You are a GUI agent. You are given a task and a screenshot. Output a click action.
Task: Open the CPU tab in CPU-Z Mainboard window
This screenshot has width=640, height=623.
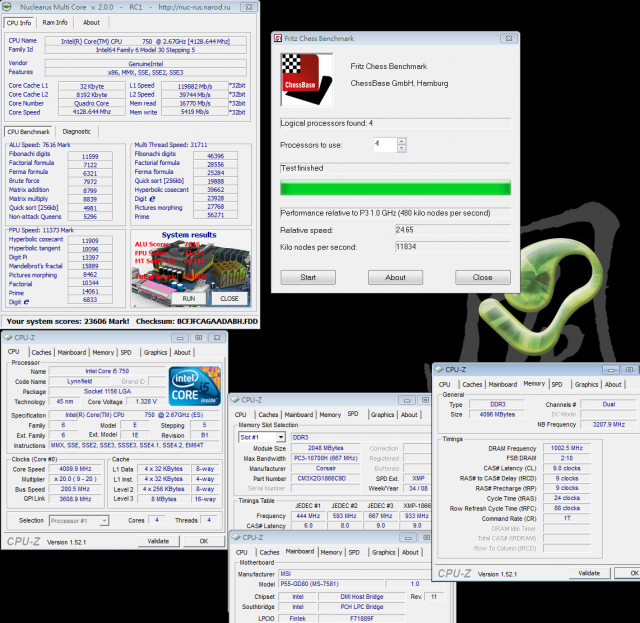point(242,552)
